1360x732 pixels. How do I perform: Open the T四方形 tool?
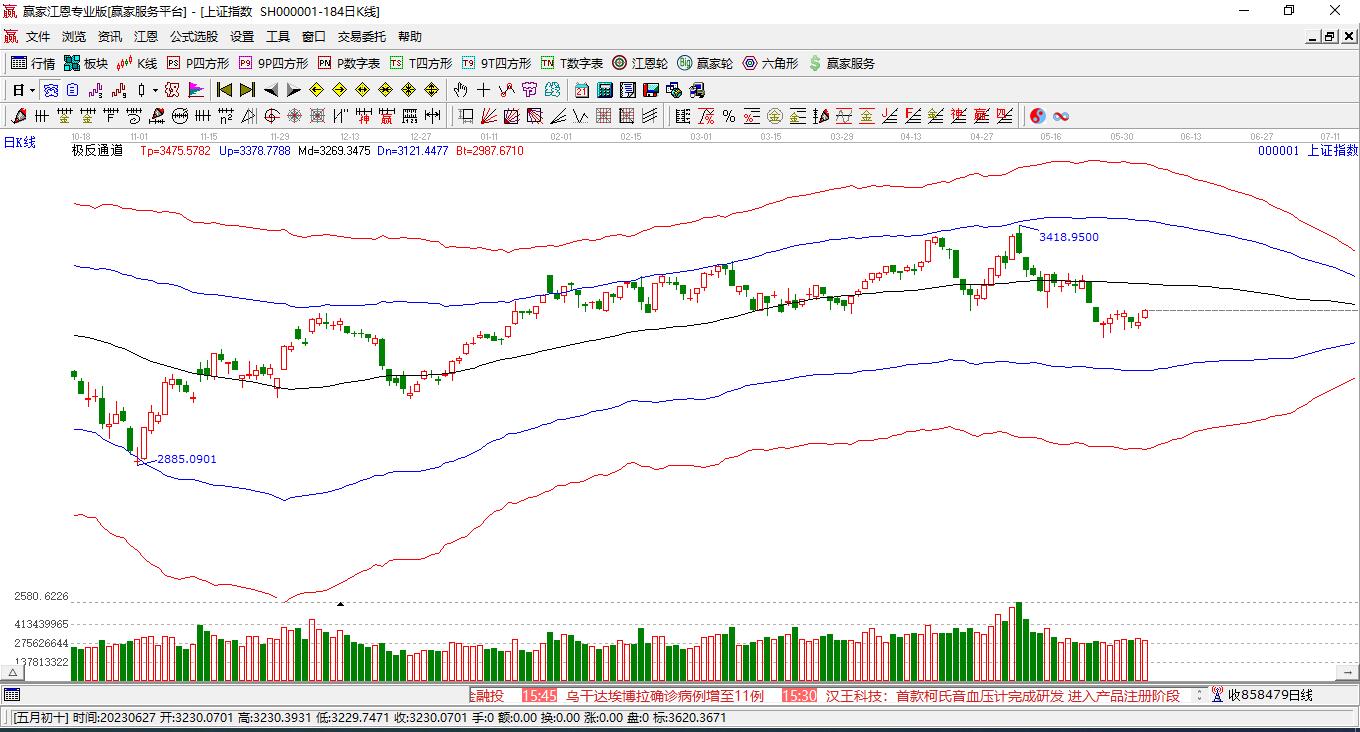[421, 63]
